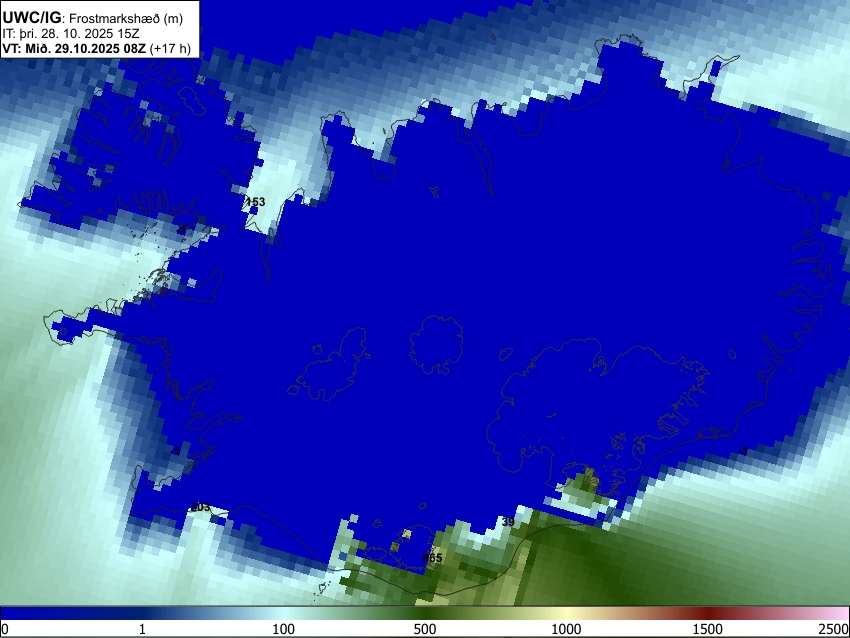Click the "203" value label on the map

coord(201,507)
